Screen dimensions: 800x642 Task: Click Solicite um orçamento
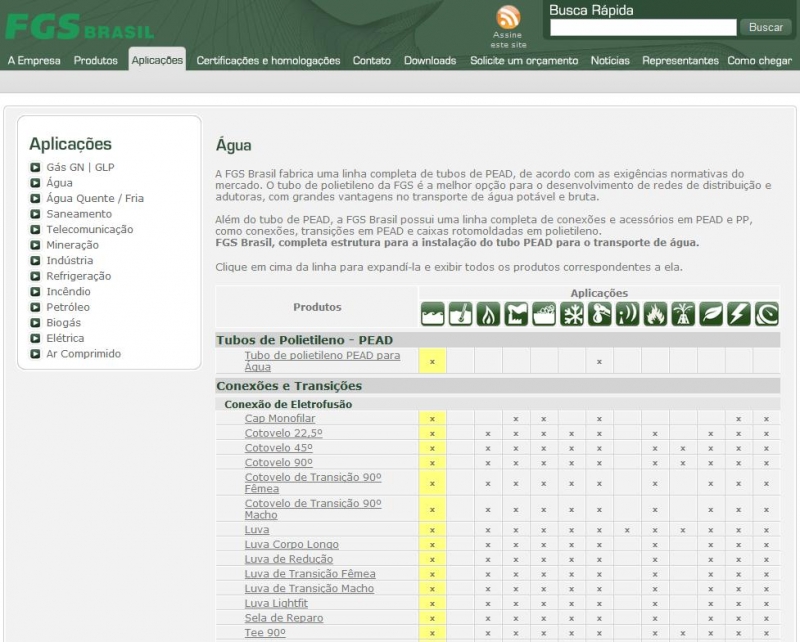pos(524,61)
